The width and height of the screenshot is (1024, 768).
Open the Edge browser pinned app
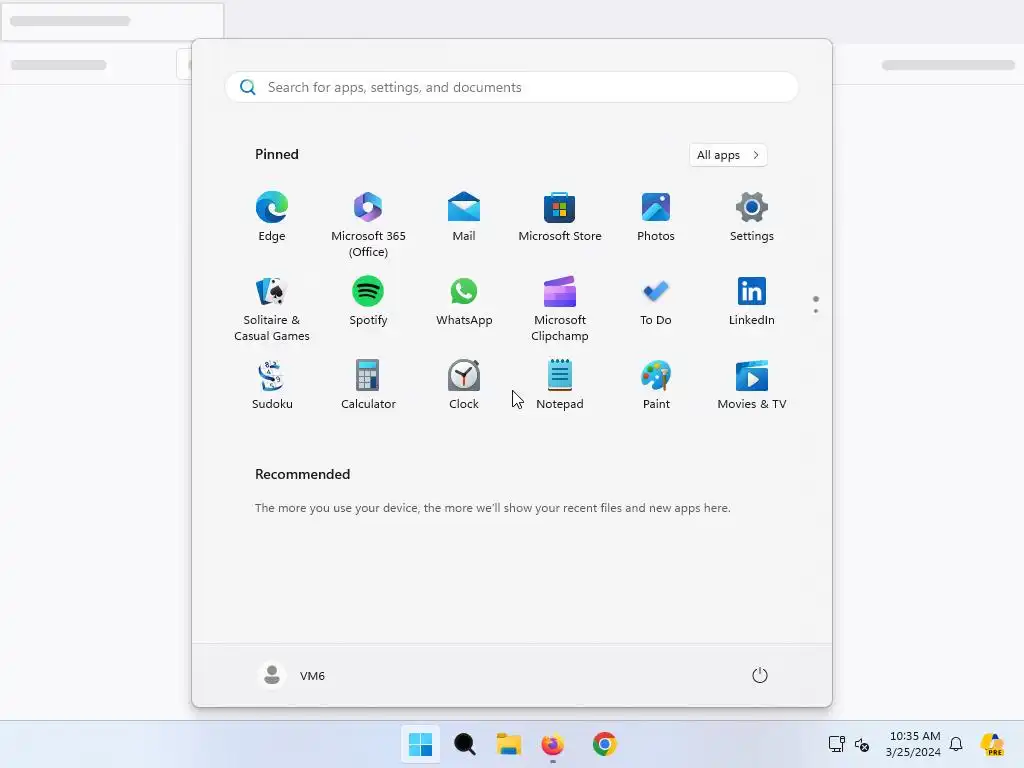(x=272, y=217)
